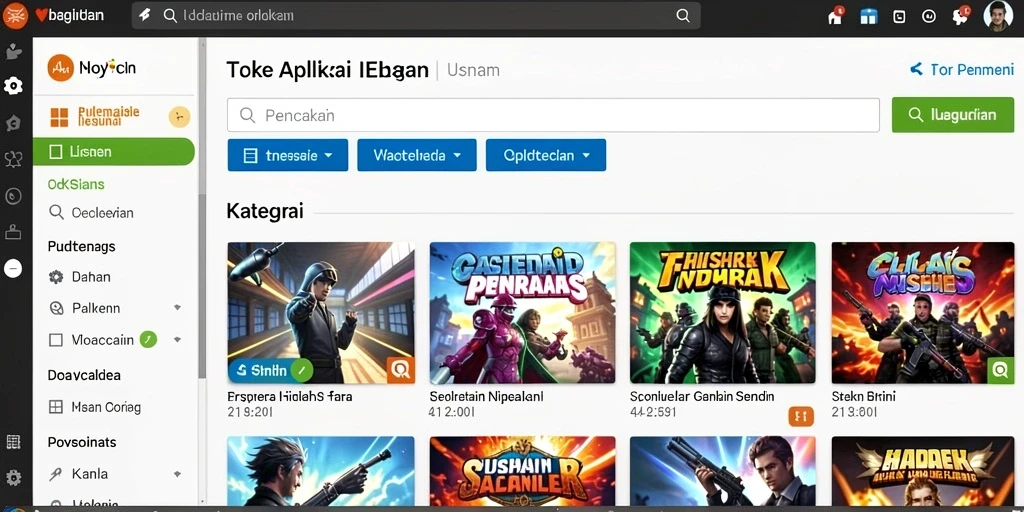Click the orange badge under Sconluelar Ganlain card

(801, 416)
